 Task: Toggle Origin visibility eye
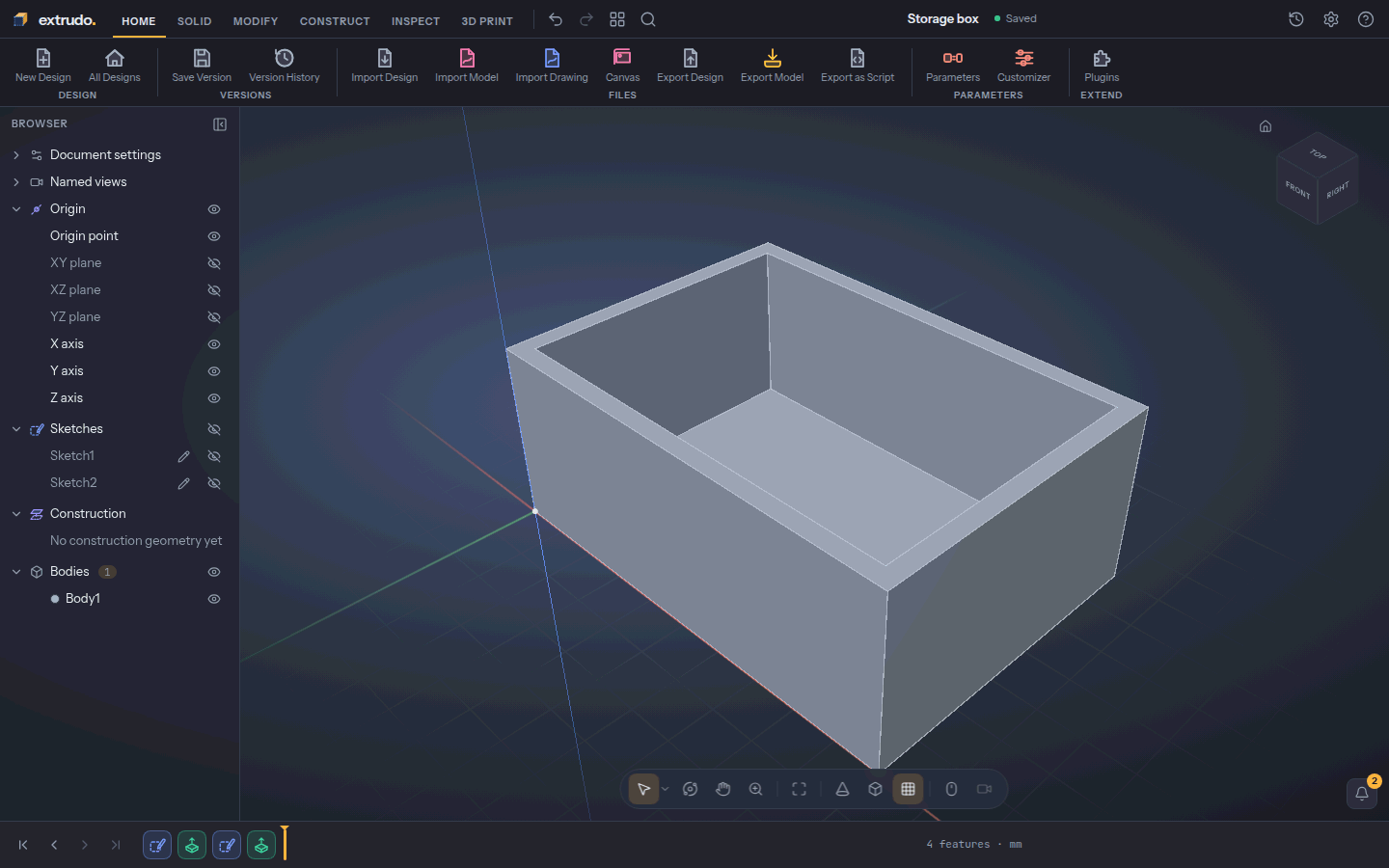(214, 209)
